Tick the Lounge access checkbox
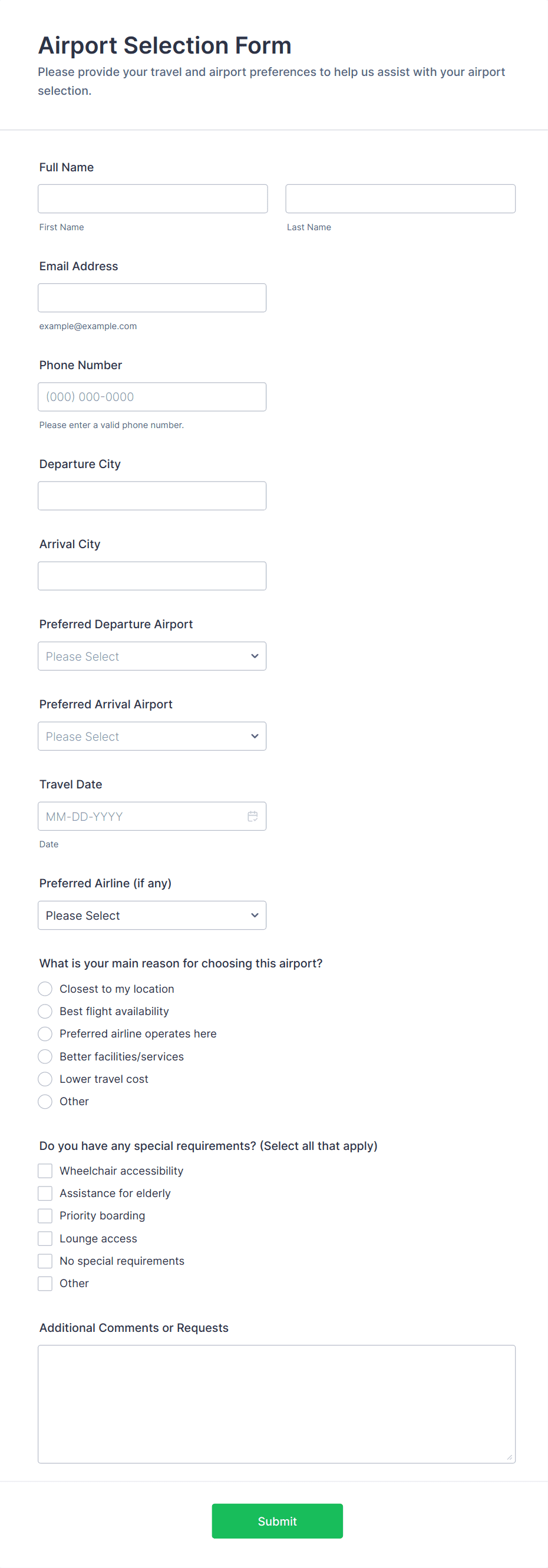This screenshot has width=548, height=1568. [x=45, y=1238]
